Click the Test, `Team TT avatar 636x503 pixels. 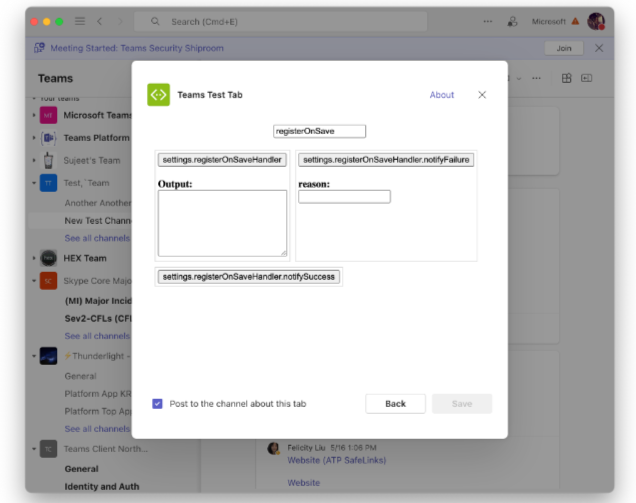[48, 183]
